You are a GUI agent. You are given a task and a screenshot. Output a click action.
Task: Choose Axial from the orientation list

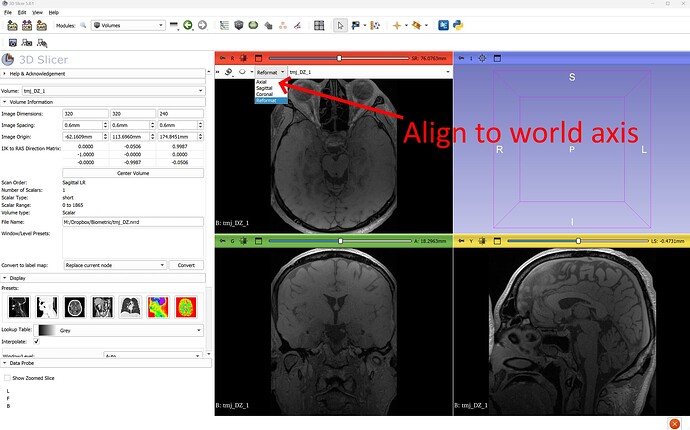point(262,82)
